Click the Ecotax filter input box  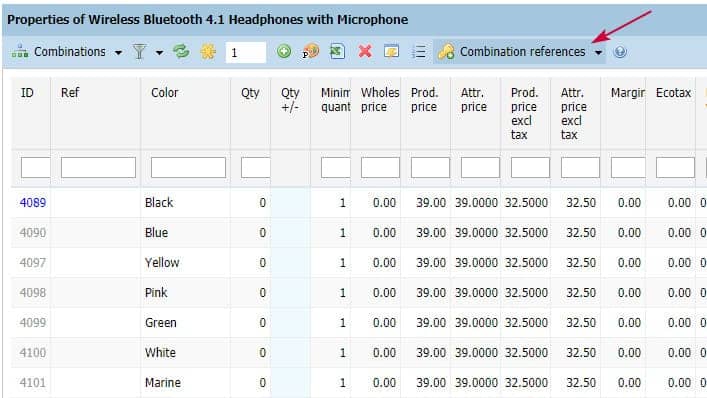675,167
